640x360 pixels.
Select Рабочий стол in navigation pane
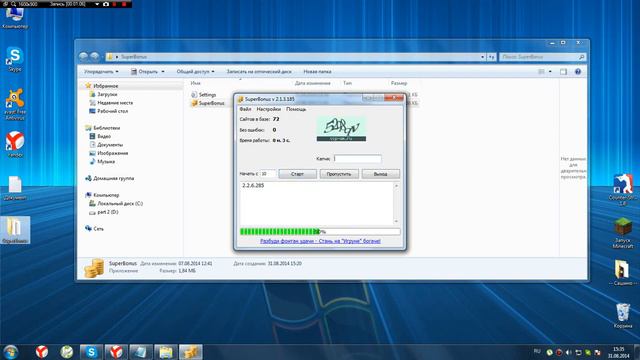click(x=108, y=111)
